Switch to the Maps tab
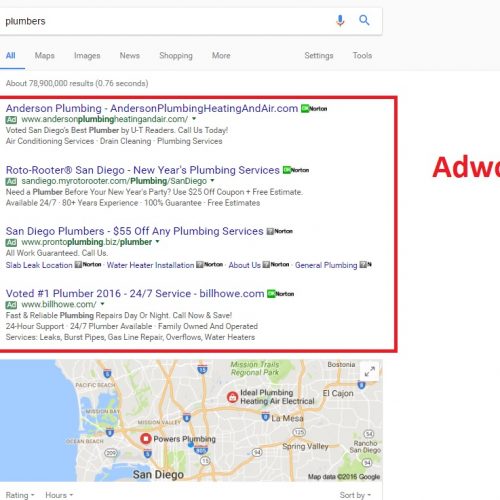 [45, 56]
